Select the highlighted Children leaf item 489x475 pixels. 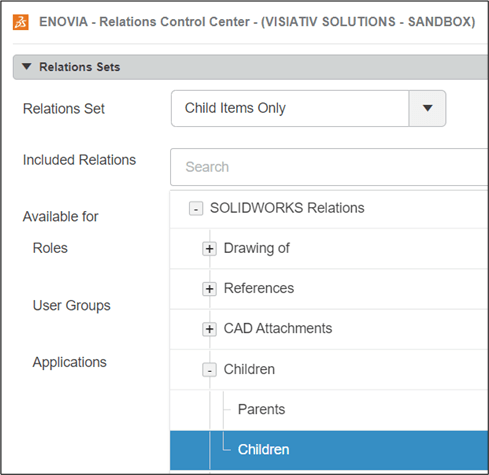click(329, 450)
